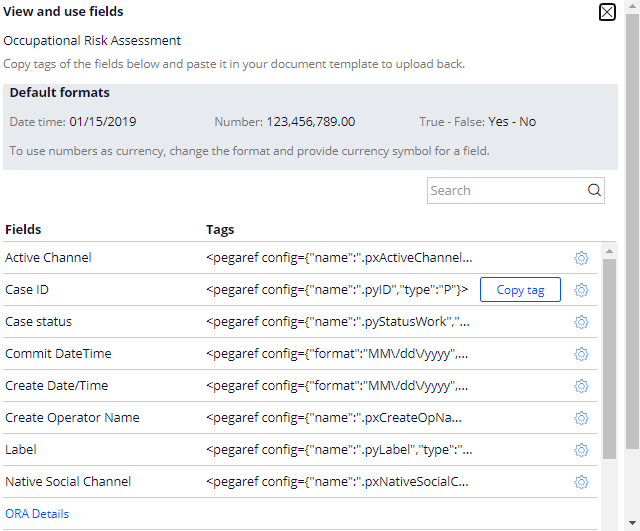The width and height of the screenshot is (640, 531).
Task: Open settings gear for Label field
Action: (x=581, y=450)
